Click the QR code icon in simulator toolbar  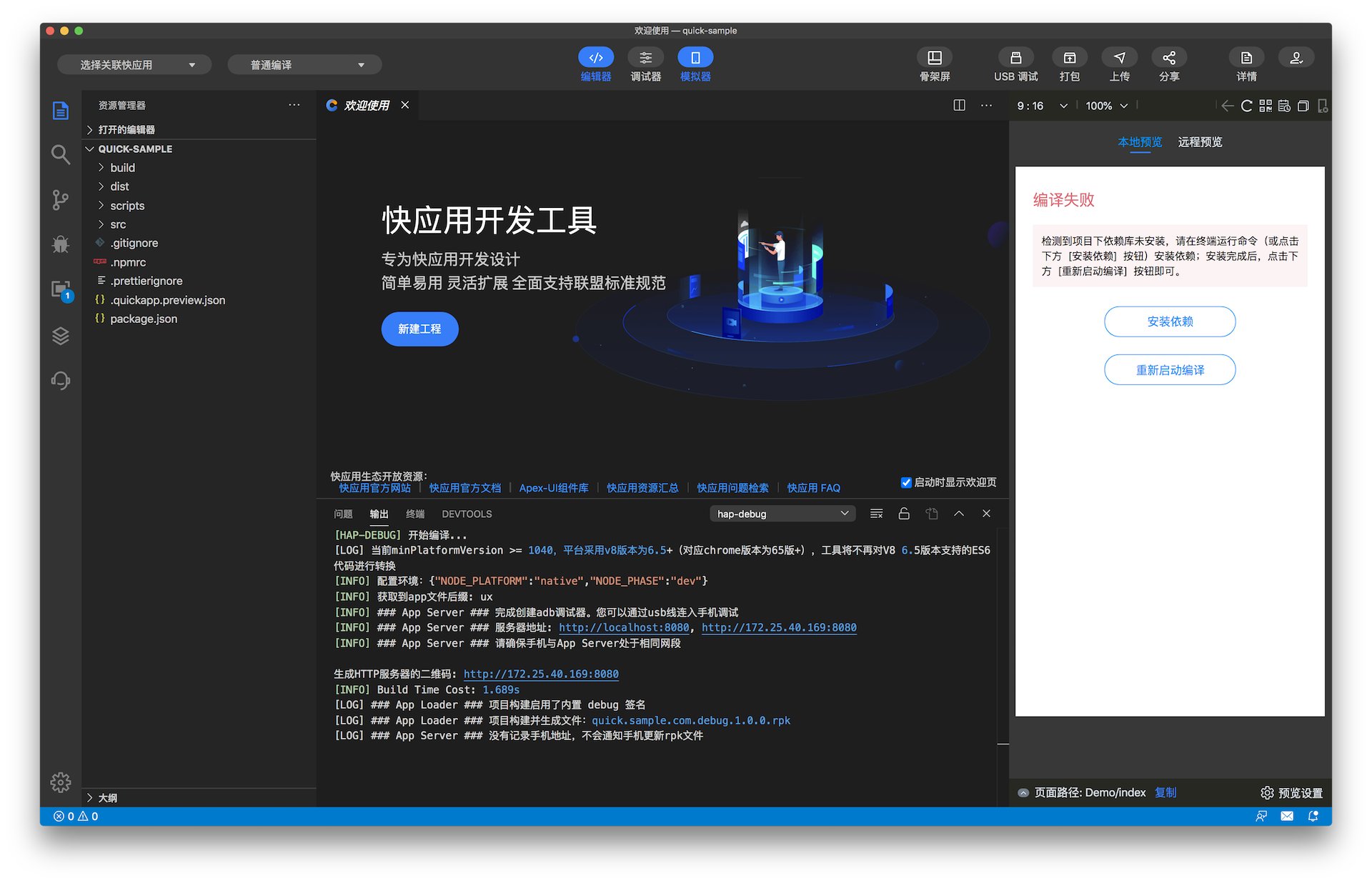[x=1266, y=106]
